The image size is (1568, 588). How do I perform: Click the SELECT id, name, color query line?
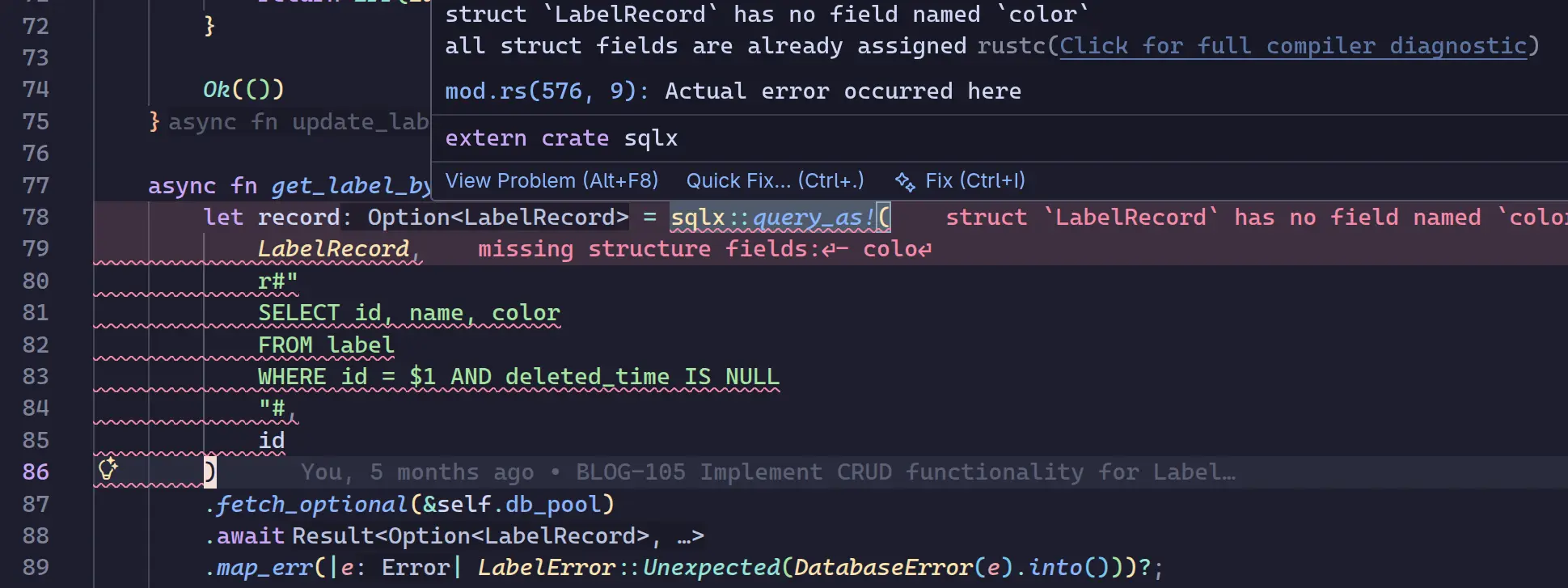[x=408, y=312]
